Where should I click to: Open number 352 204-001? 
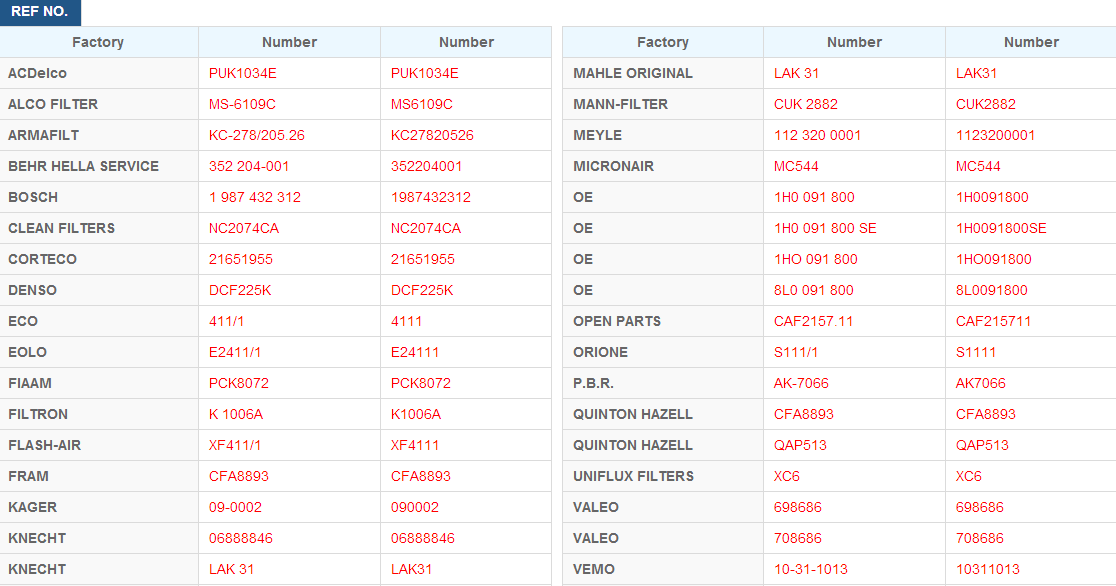pyautogui.click(x=249, y=166)
